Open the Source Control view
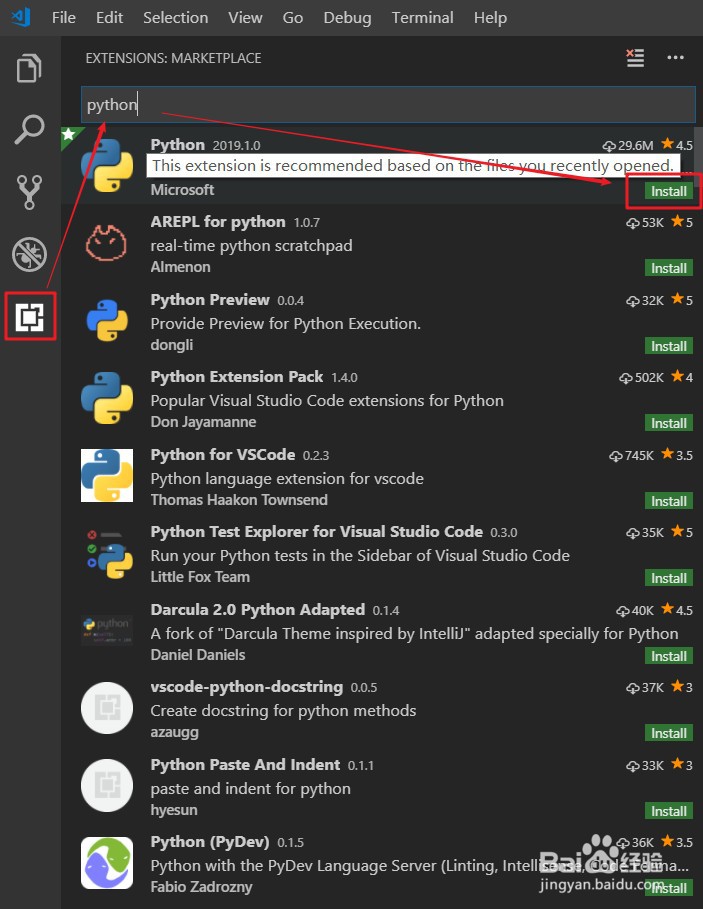 click(x=29, y=192)
